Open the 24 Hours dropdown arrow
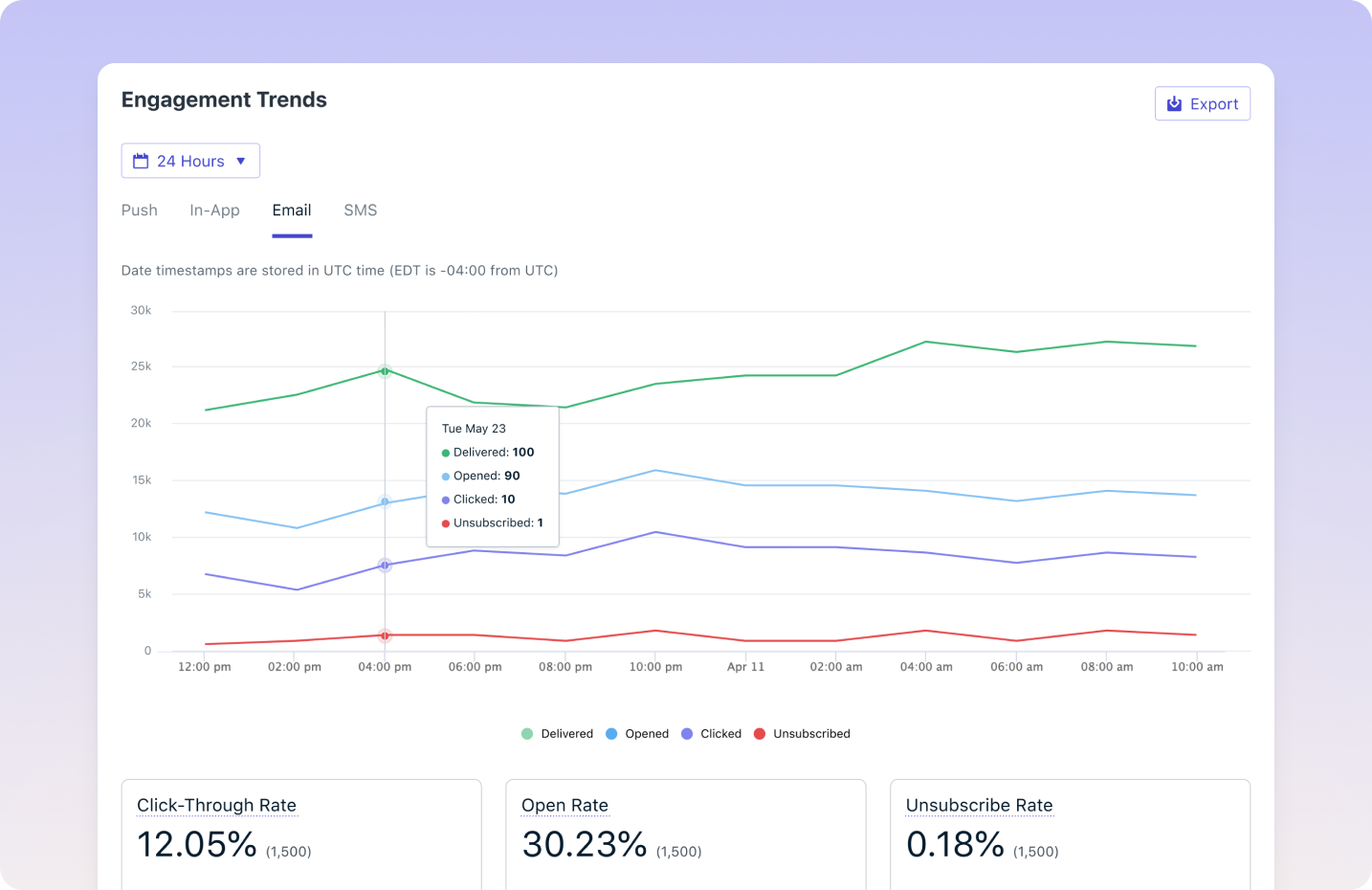Screen dimensions: 1372x890 click(241, 161)
